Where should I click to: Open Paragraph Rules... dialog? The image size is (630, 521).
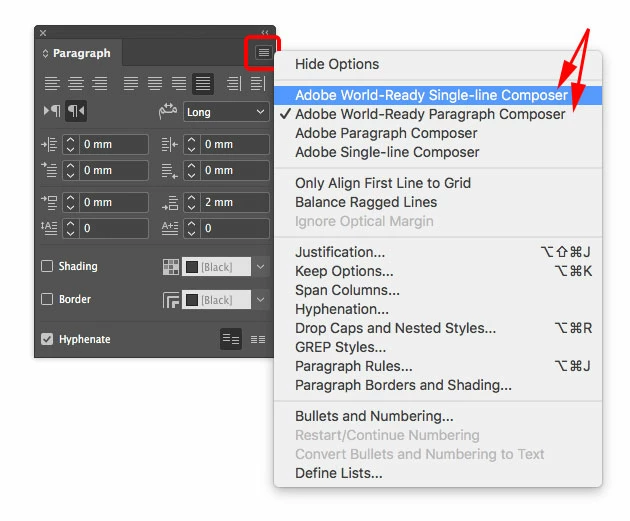click(438, 366)
